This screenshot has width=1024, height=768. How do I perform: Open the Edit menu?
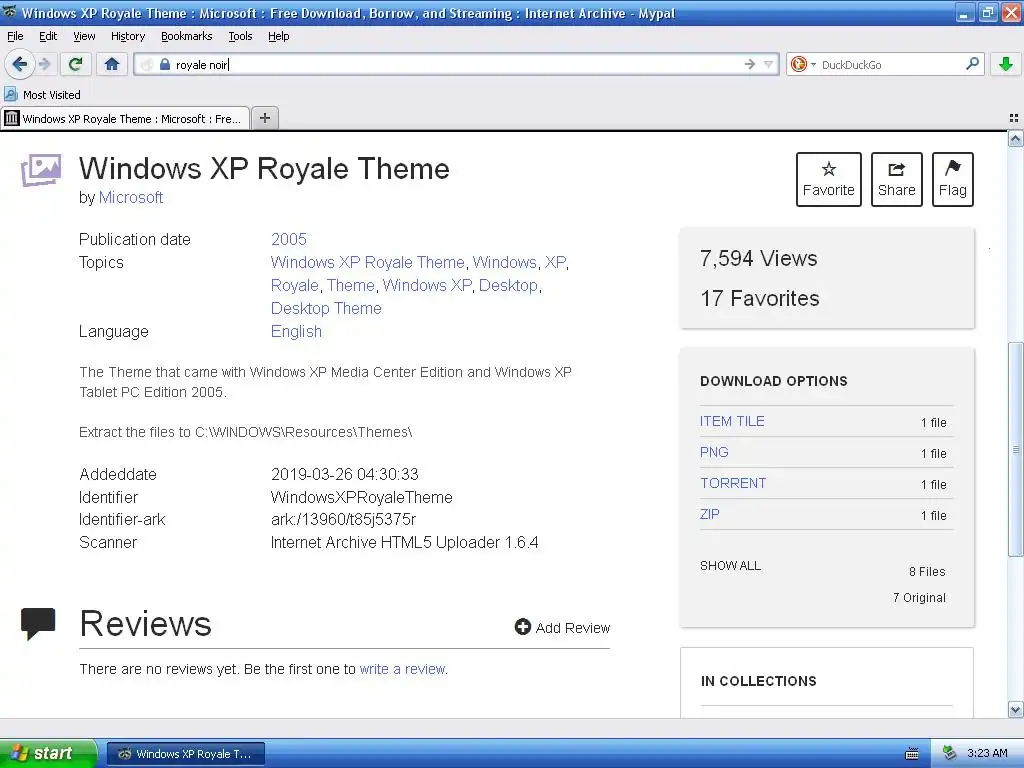[48, 36]
